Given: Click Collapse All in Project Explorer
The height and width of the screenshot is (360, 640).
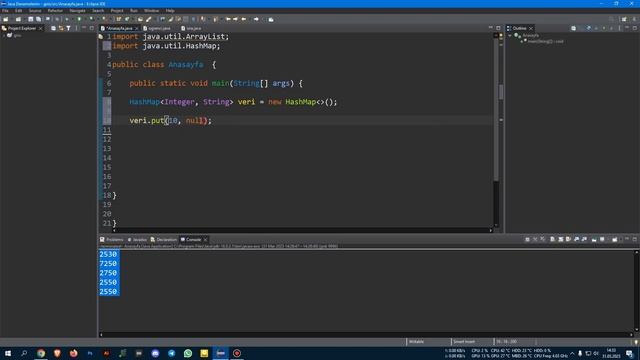Looking at the screenshot, I should click(53, 28).
